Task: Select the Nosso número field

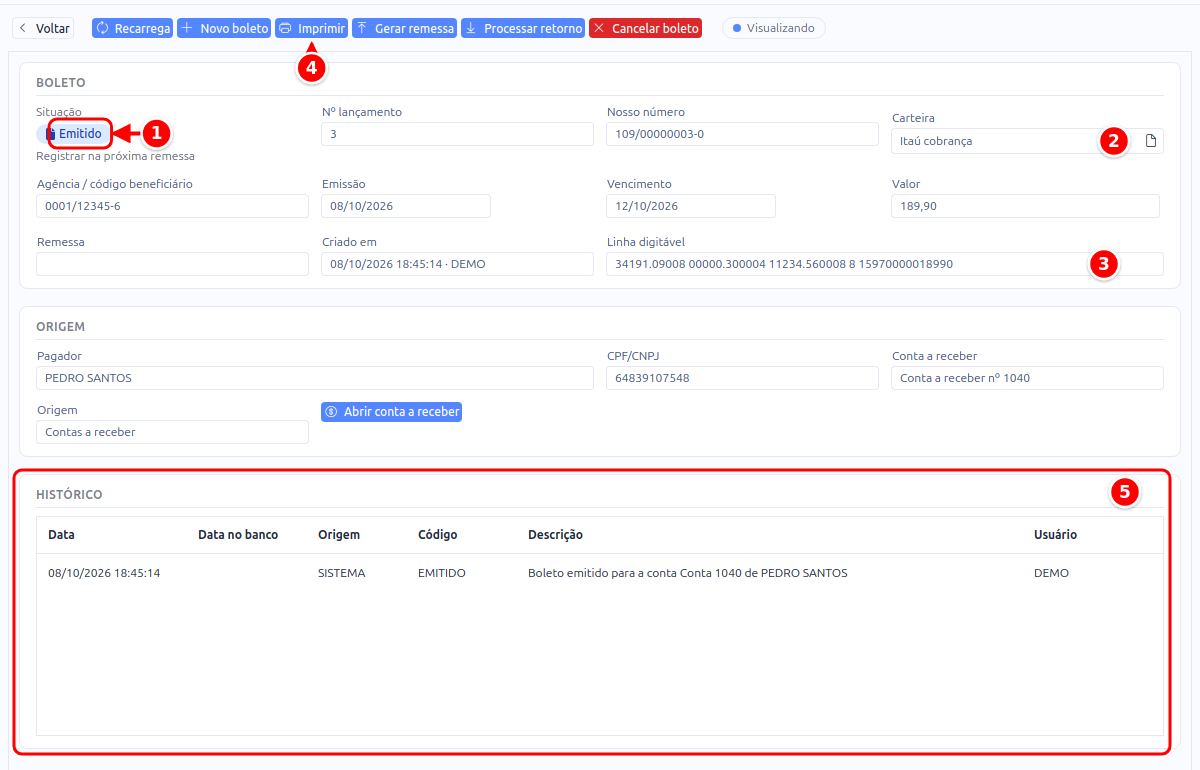Action: coord(742,134)
